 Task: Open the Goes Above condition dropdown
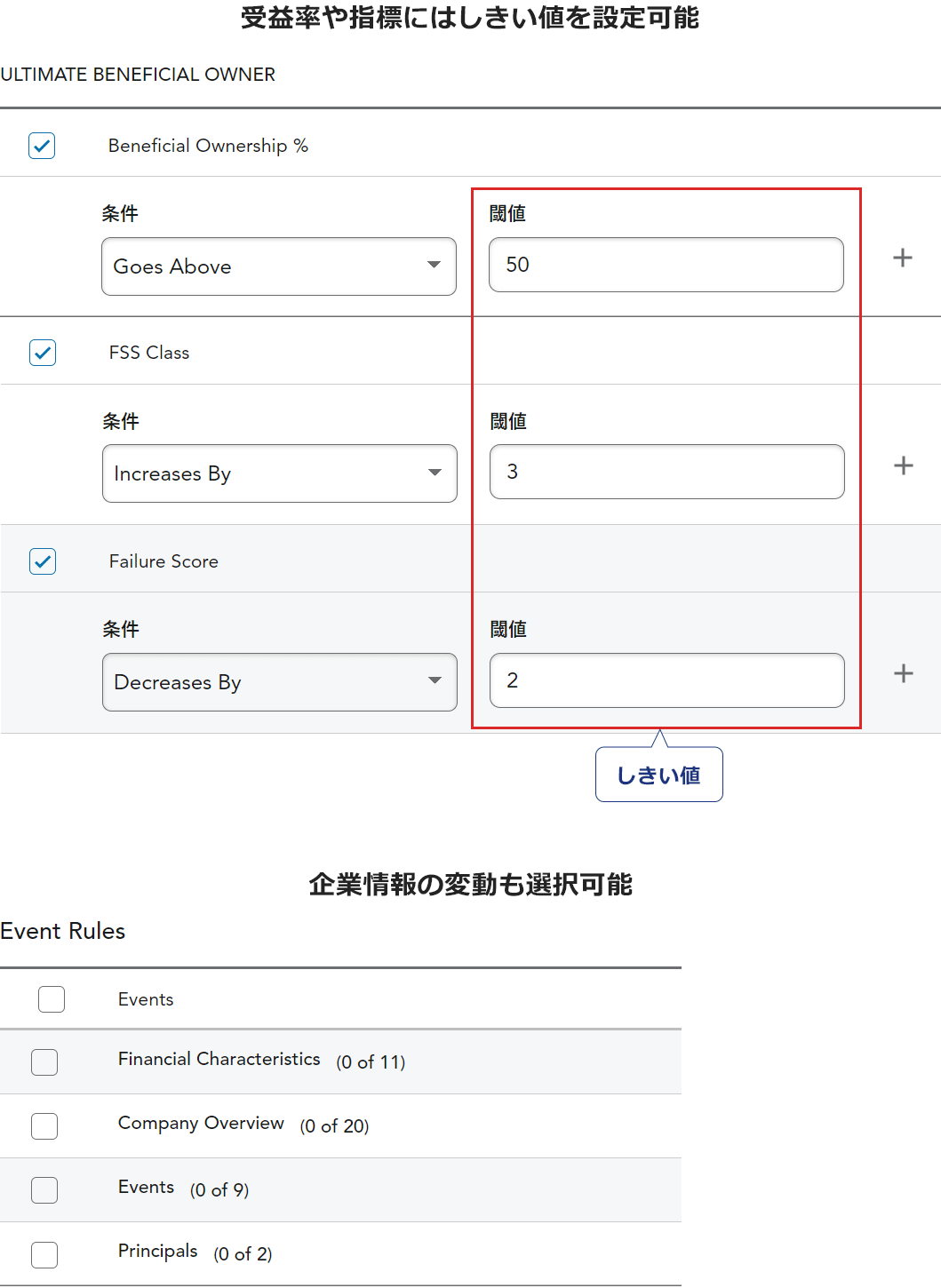coord(279,266)
